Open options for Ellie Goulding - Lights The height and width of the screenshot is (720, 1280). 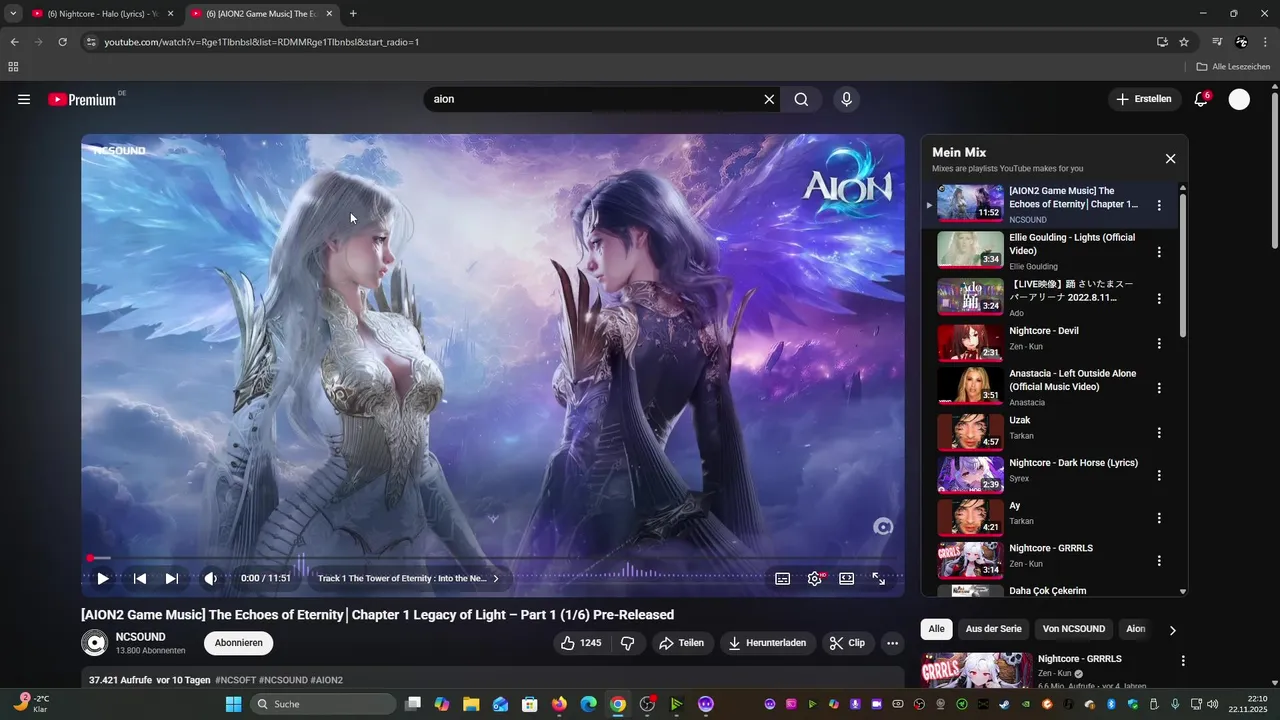click(1159, 252)
